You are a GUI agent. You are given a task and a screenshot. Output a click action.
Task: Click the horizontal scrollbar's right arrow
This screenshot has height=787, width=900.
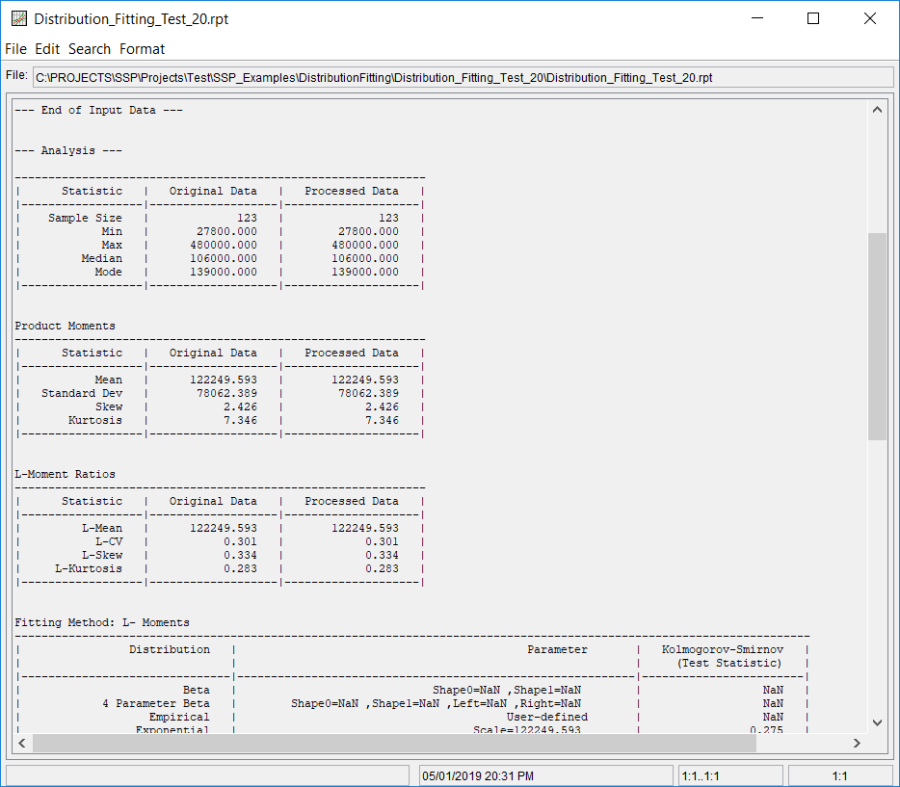tap(858, 743)
